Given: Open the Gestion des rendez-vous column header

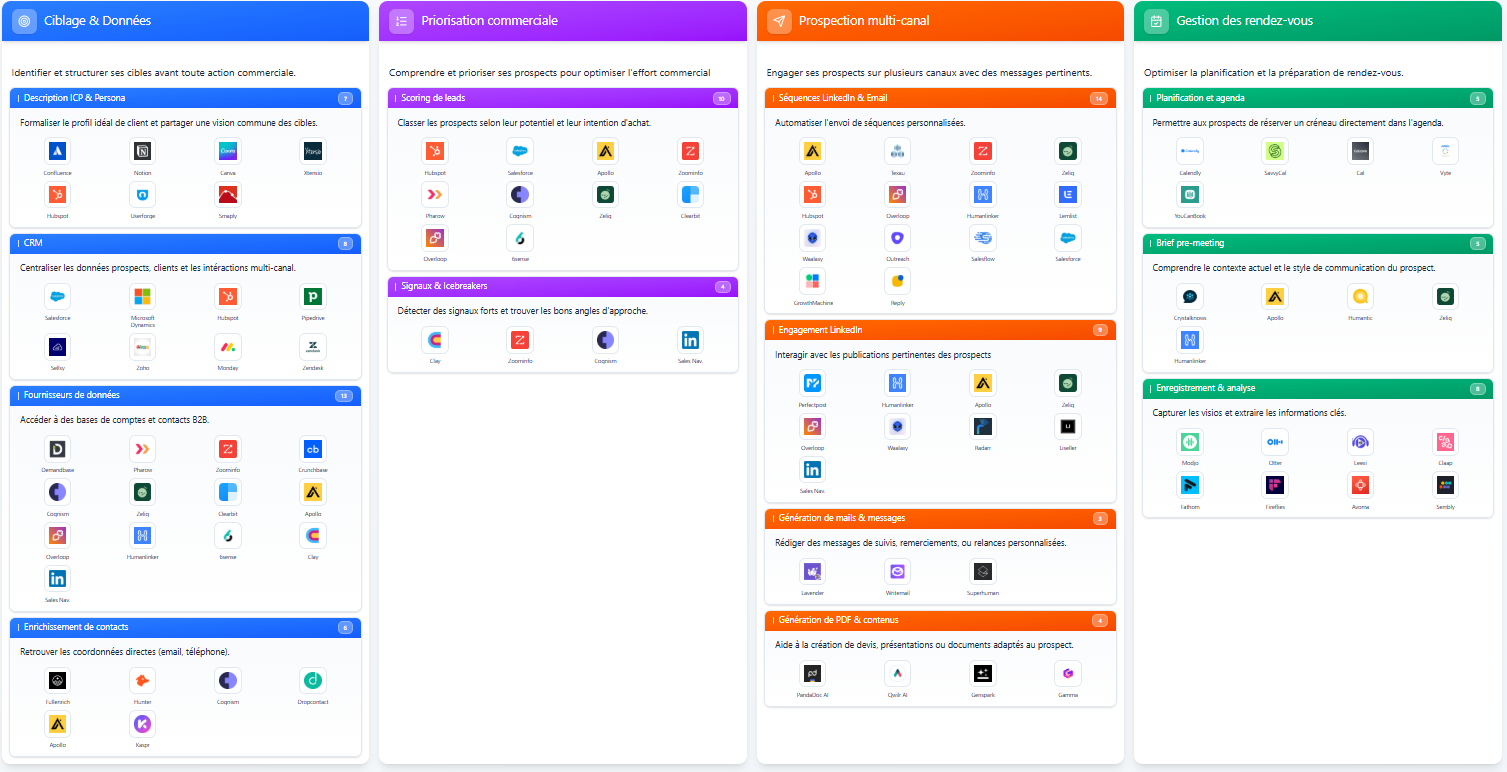Looking at the screenshot, I should (1317, 21).
